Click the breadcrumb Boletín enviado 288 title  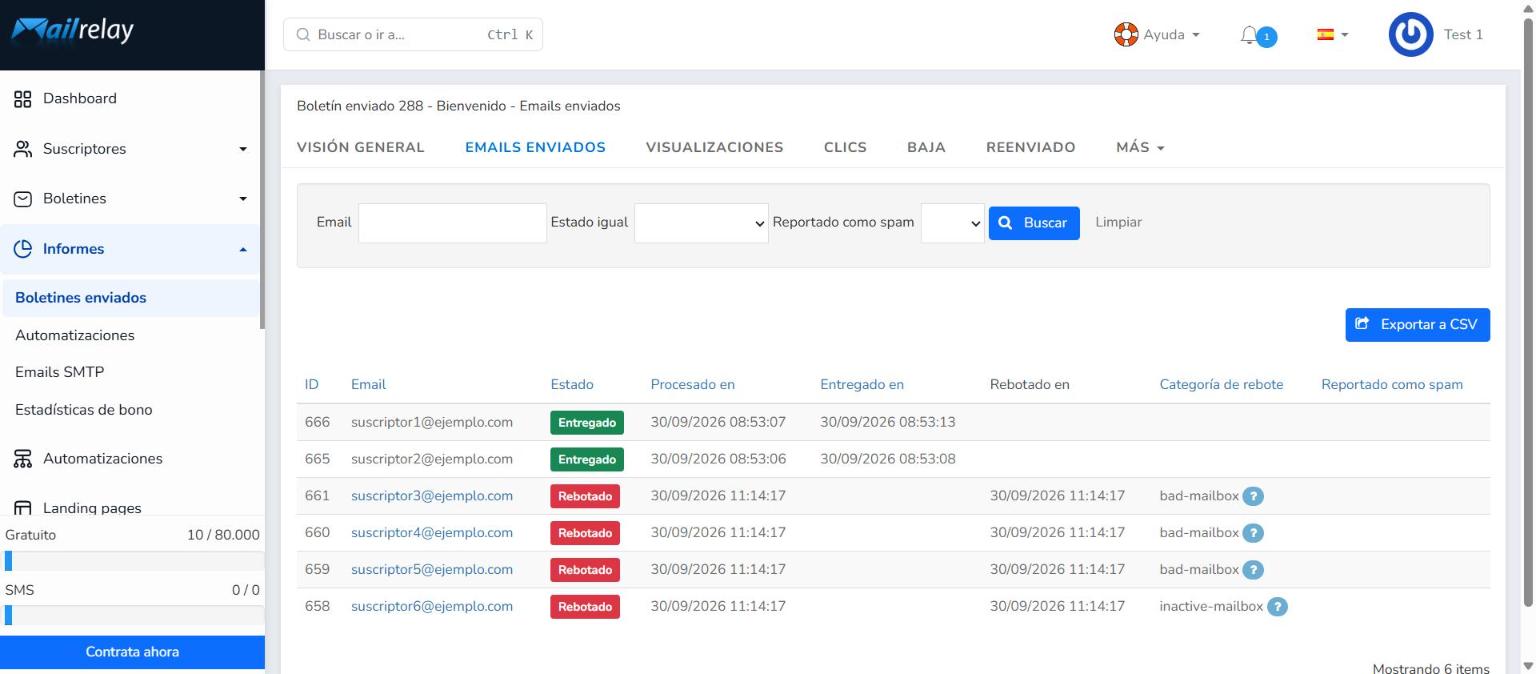(458, 106)
